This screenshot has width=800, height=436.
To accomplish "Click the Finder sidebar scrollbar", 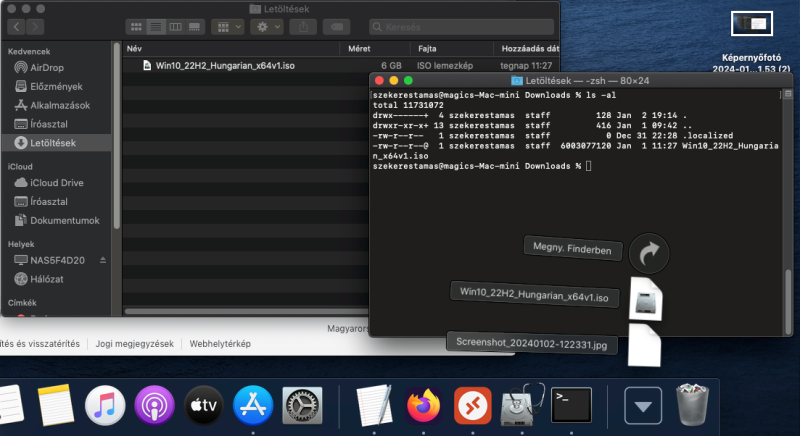I will 116,135.
